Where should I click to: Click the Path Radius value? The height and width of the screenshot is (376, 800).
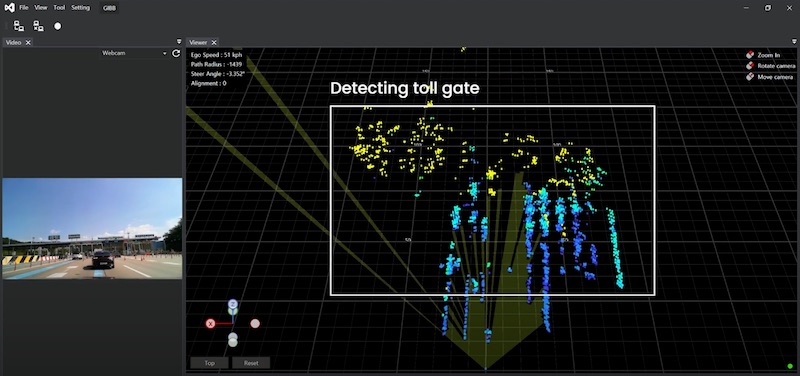pyautogui.click(x=216, y=64)
